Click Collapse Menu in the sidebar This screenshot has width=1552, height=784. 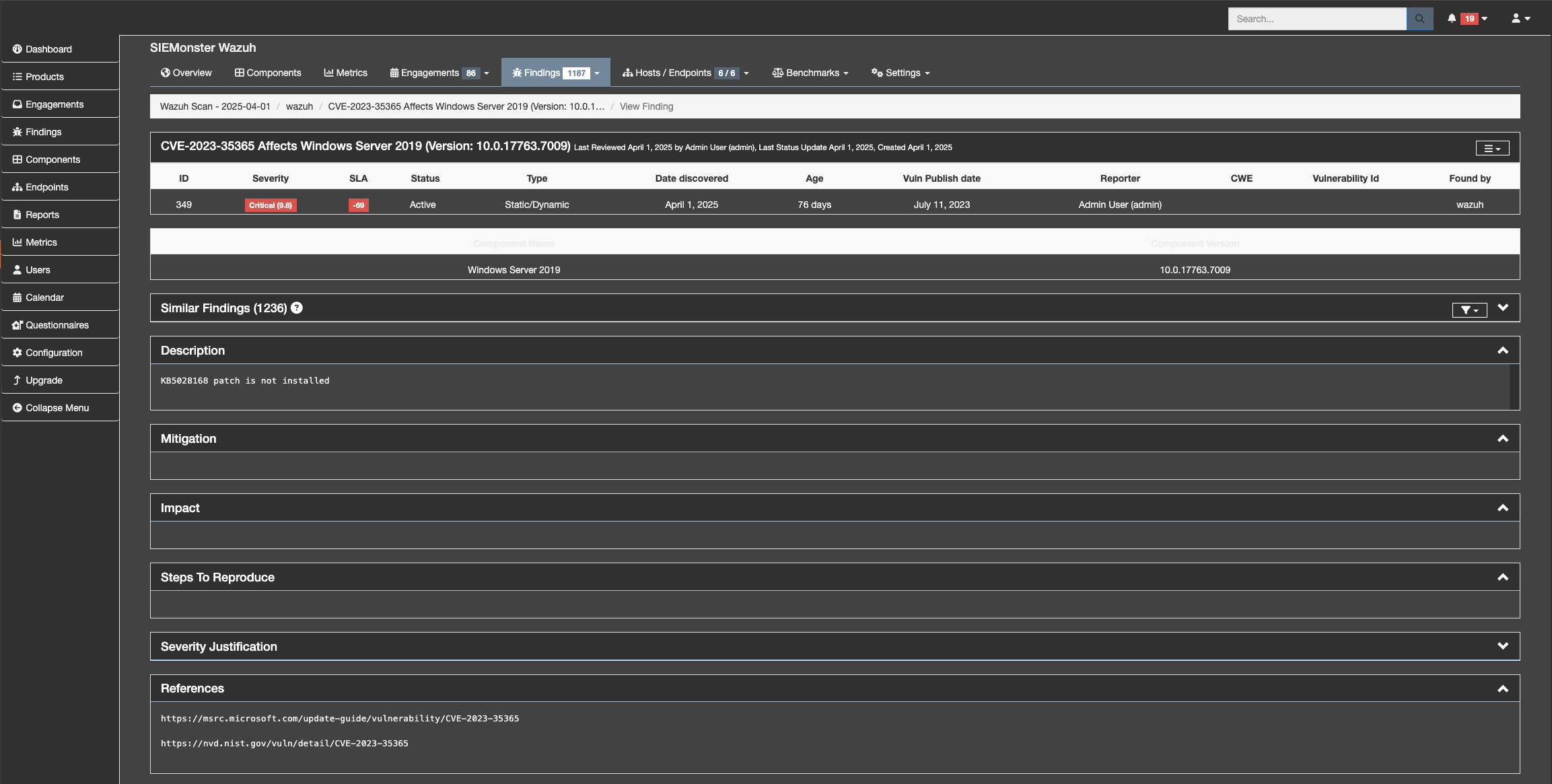coord(57,408)
